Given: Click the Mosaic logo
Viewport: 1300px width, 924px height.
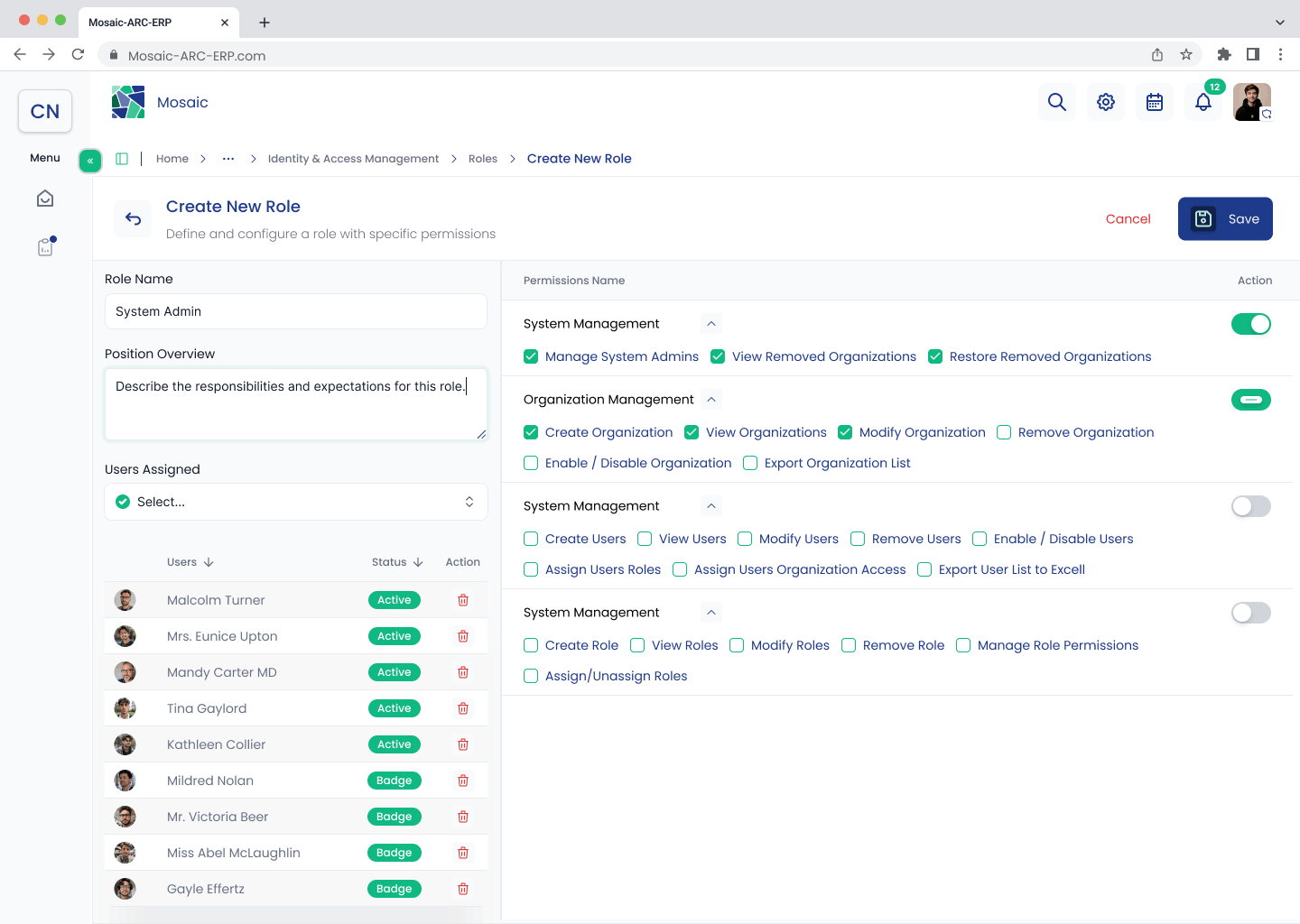Looking at the screenshot, I should [128, 102].
